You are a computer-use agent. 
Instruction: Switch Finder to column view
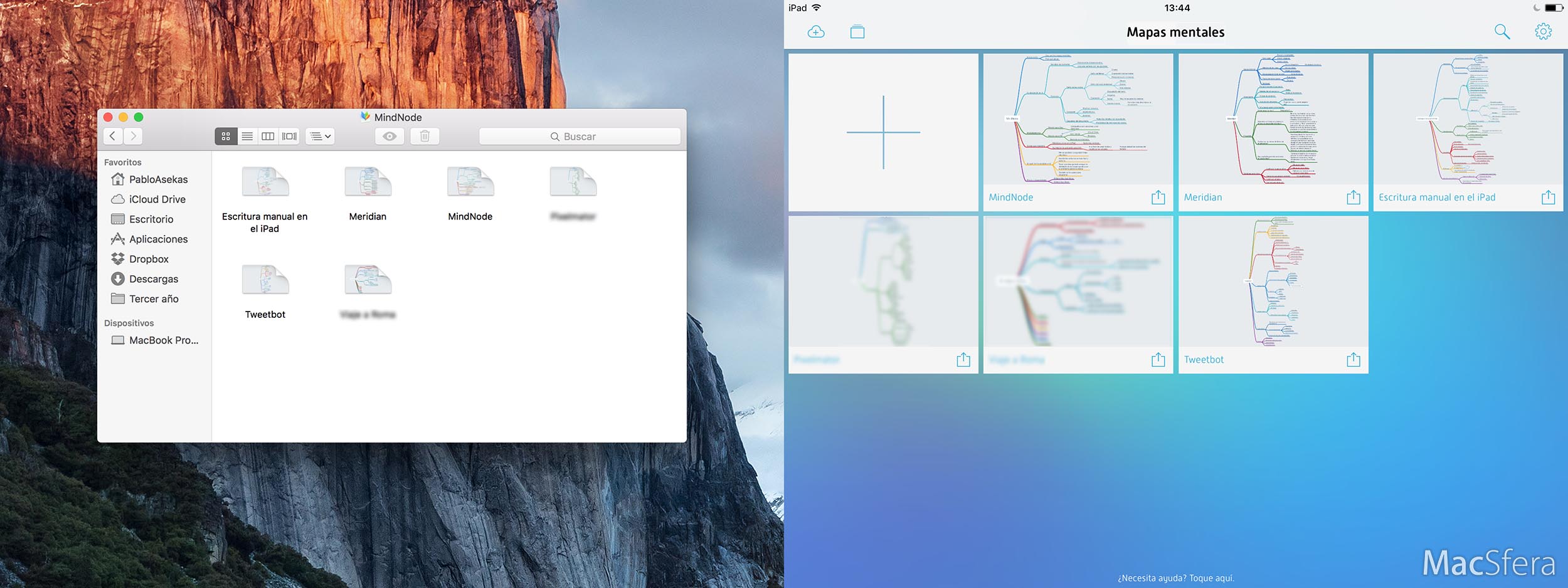[x=268, y=136]
